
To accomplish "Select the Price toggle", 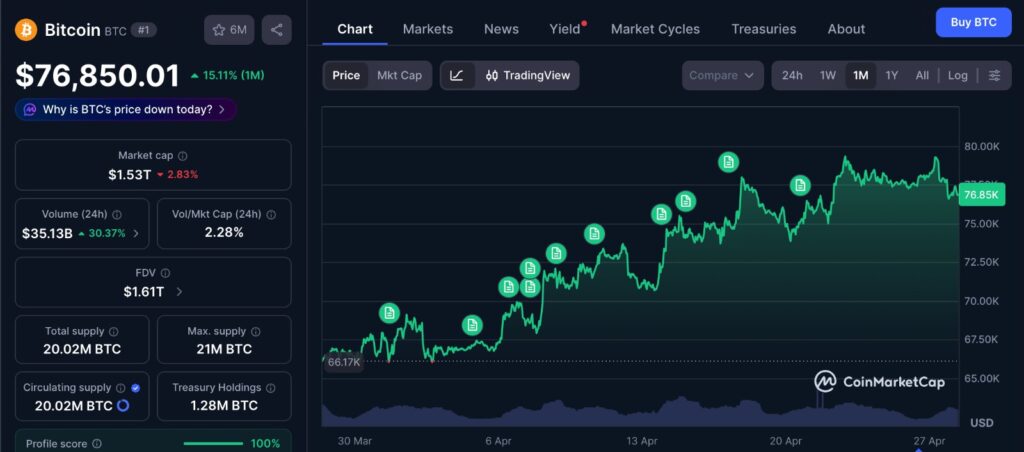I will (x=346, y=75).
